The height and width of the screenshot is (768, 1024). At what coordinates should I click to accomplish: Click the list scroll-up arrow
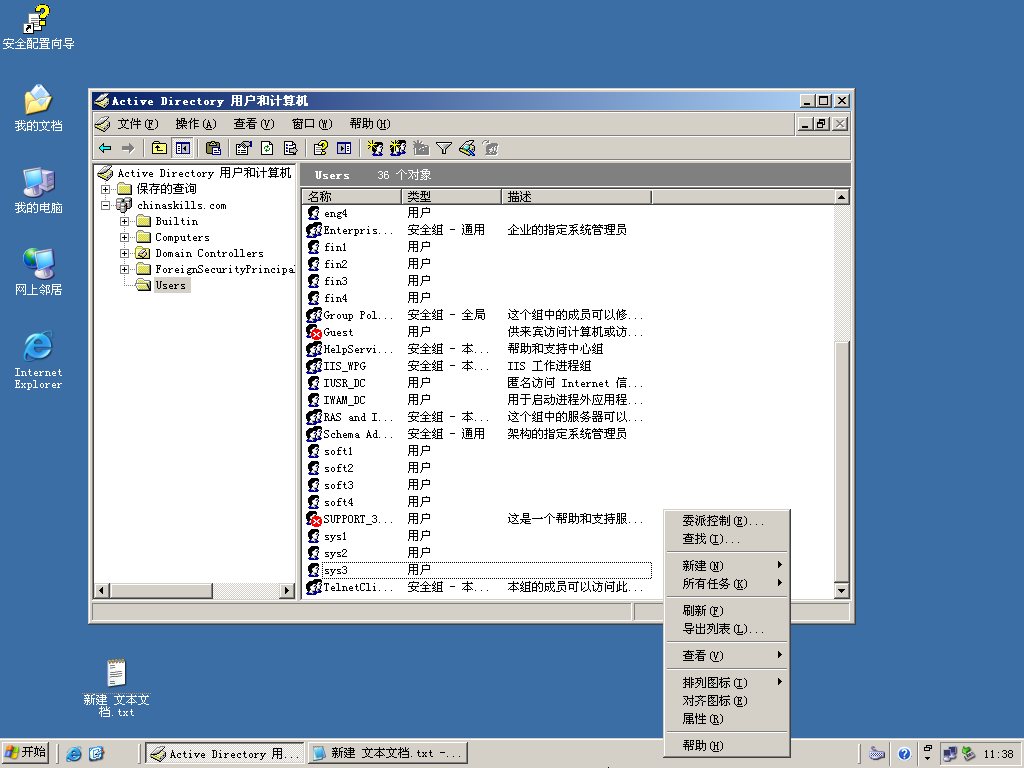pyautogui.click(x=842, y=197)
